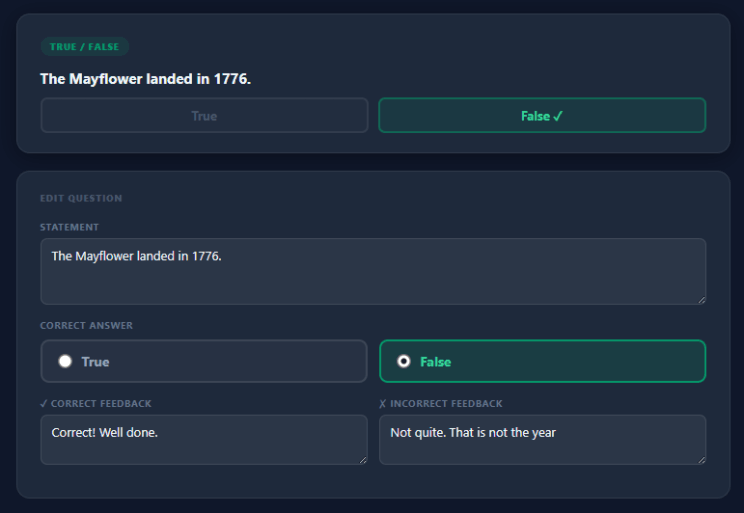Viewport: 744px width, 513px height.
Task: Click the X icon beside Incorrect Feedback label
Action: pyautogui.click(x=383, y=404)
